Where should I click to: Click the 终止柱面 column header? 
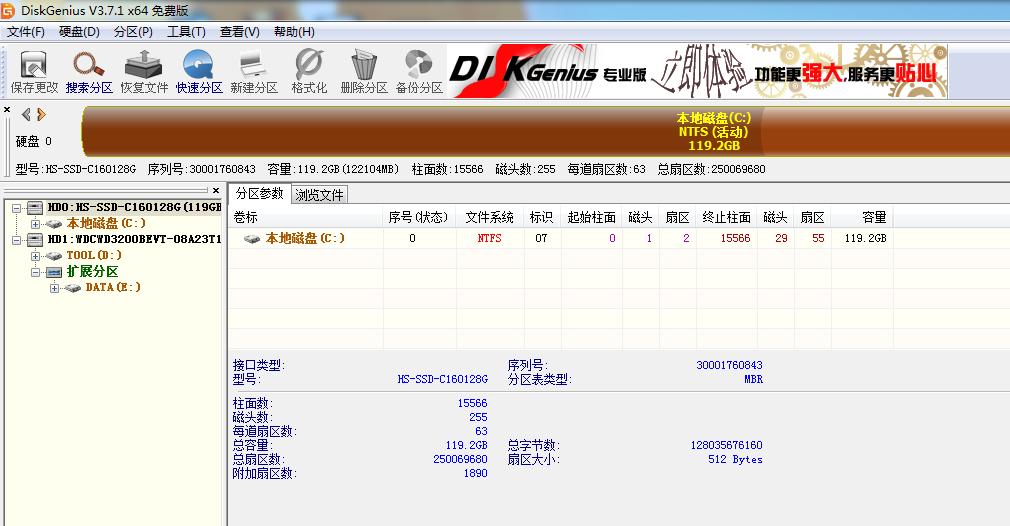727,218
